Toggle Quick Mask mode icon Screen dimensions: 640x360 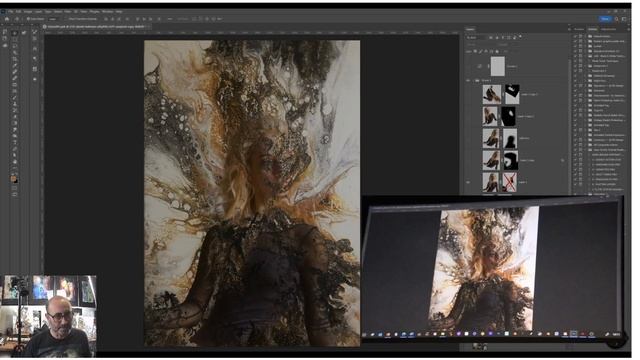click(14, 188)
